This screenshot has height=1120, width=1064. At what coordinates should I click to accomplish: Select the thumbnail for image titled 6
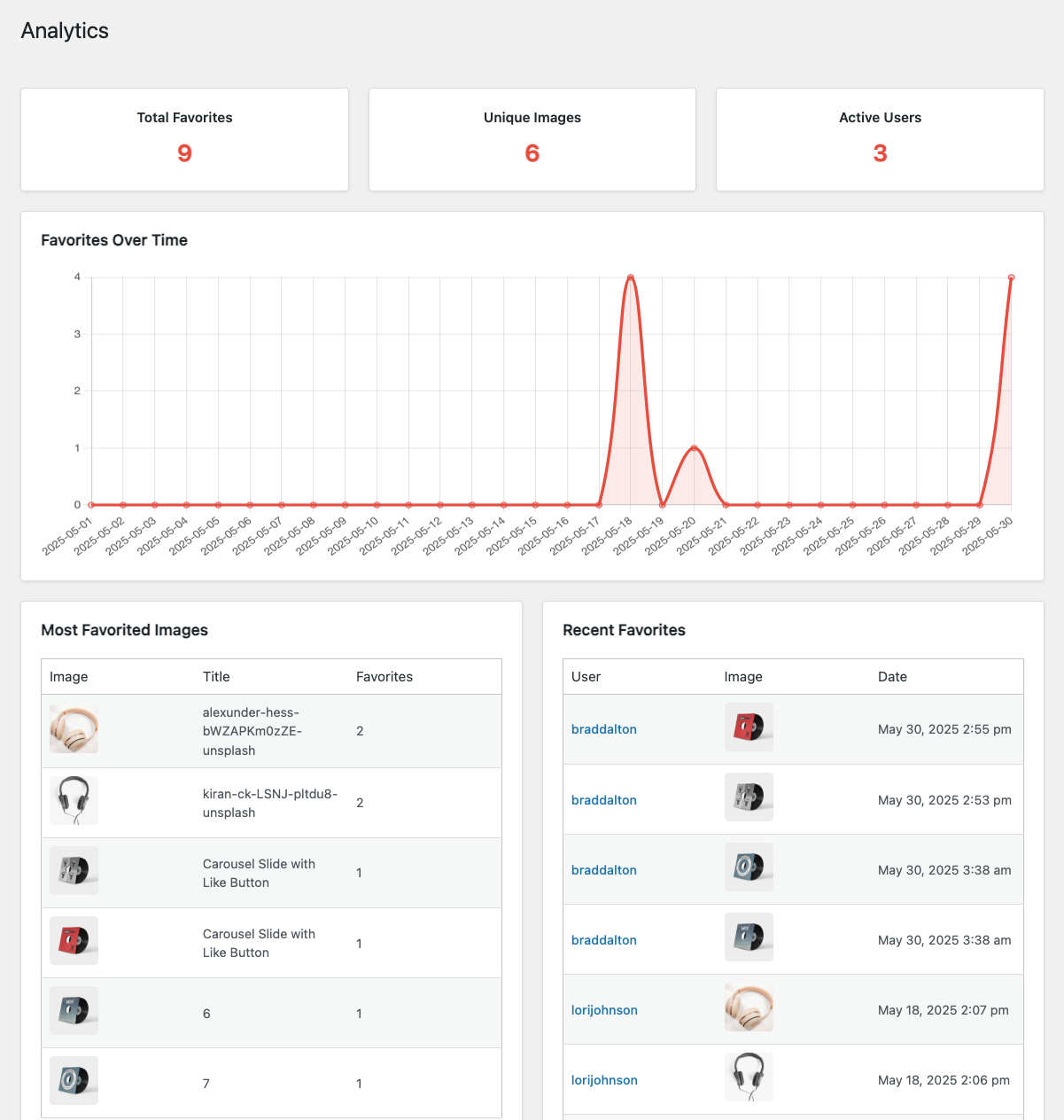point(74,1010)
